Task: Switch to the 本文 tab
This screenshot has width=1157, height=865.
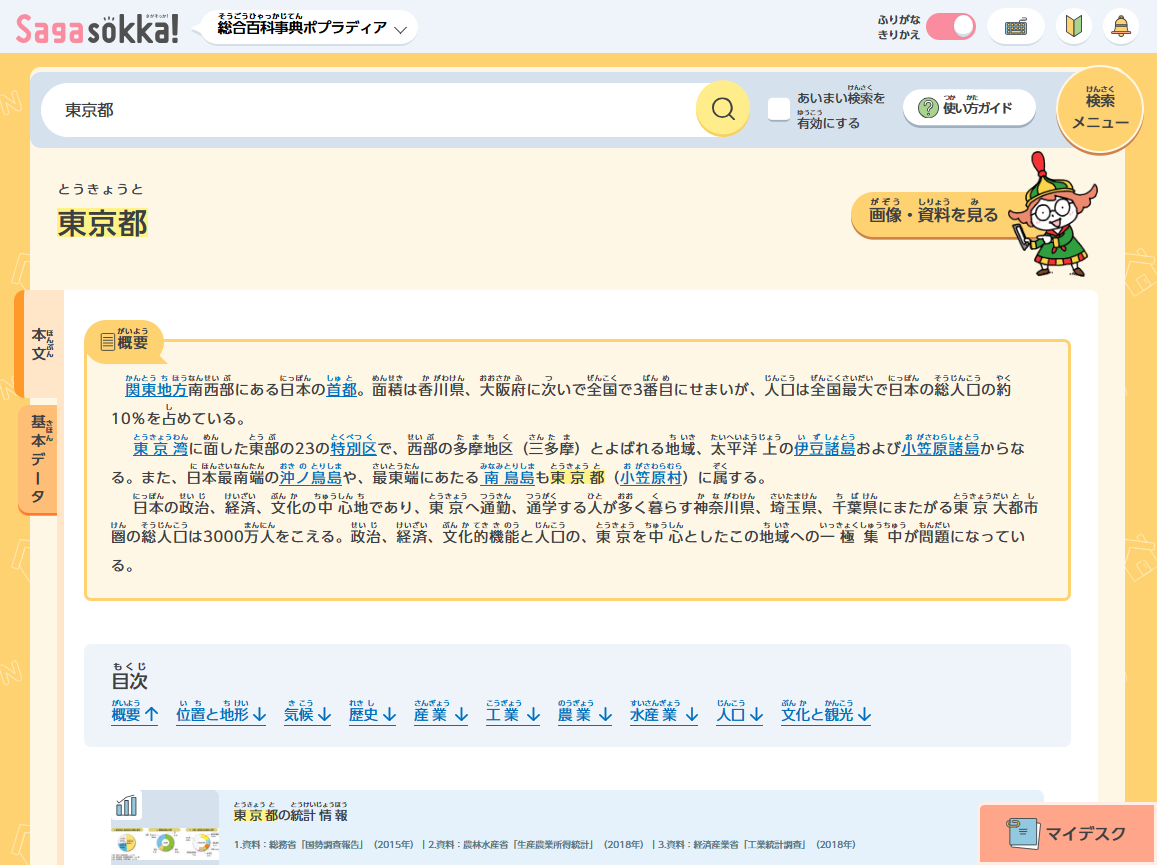Action: [x=40, y=343]
